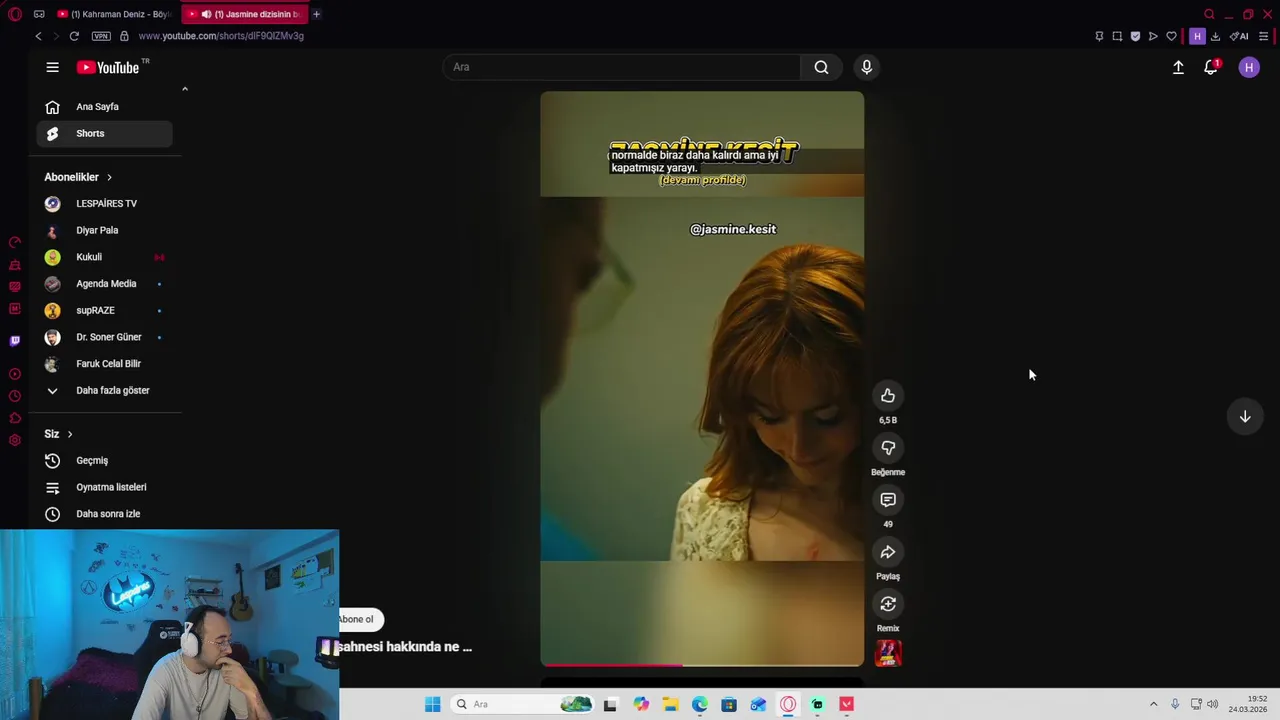Select Shorts in sidebar
The height and width of the screenshot is (720, 1280).
pyautogui.click(x=104, y=133)
